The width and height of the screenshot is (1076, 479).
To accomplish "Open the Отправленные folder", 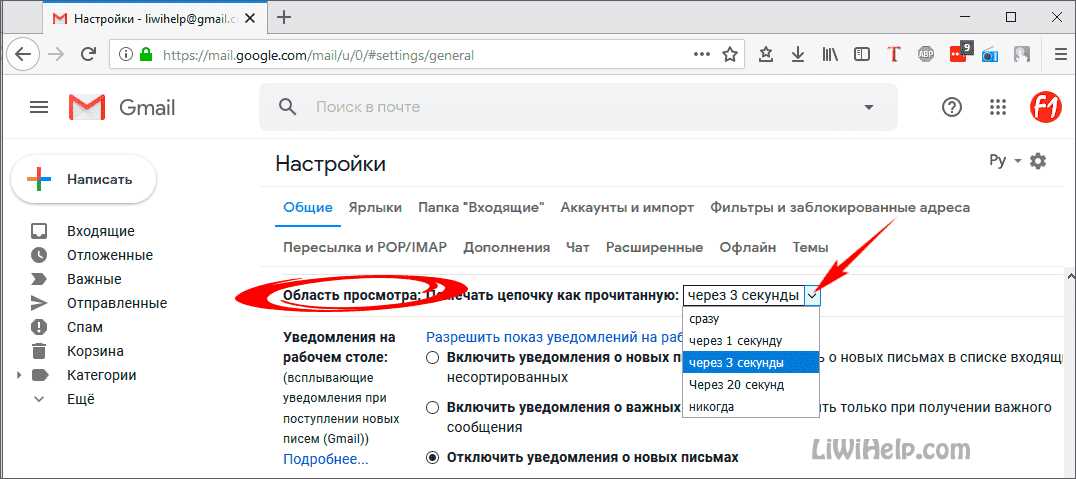I will pos(117,303).
